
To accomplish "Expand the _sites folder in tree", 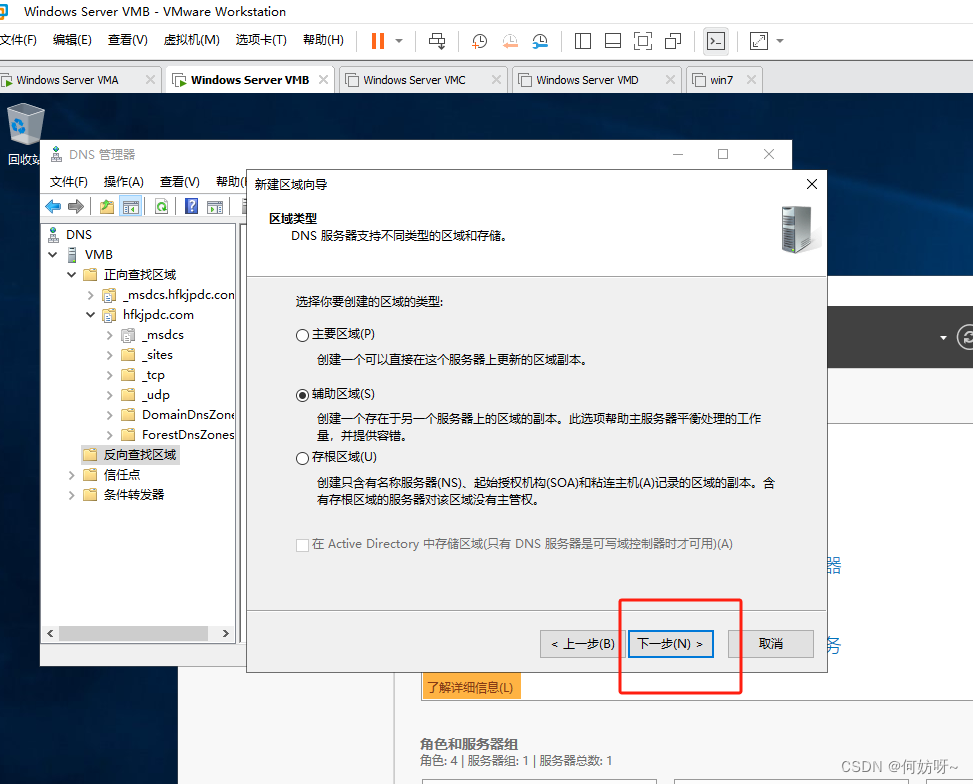I will [x=109, y=355].
